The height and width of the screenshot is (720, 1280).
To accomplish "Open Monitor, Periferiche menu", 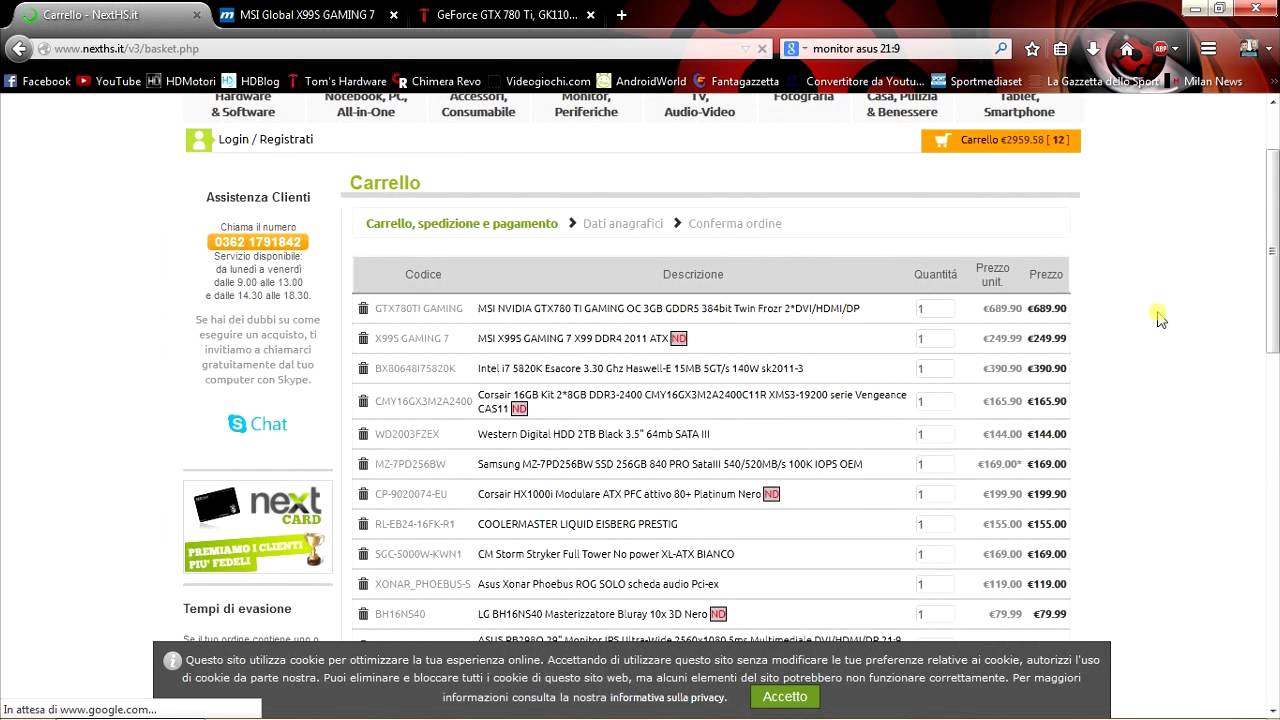I will pyautogui.click(x=586, y=104).
